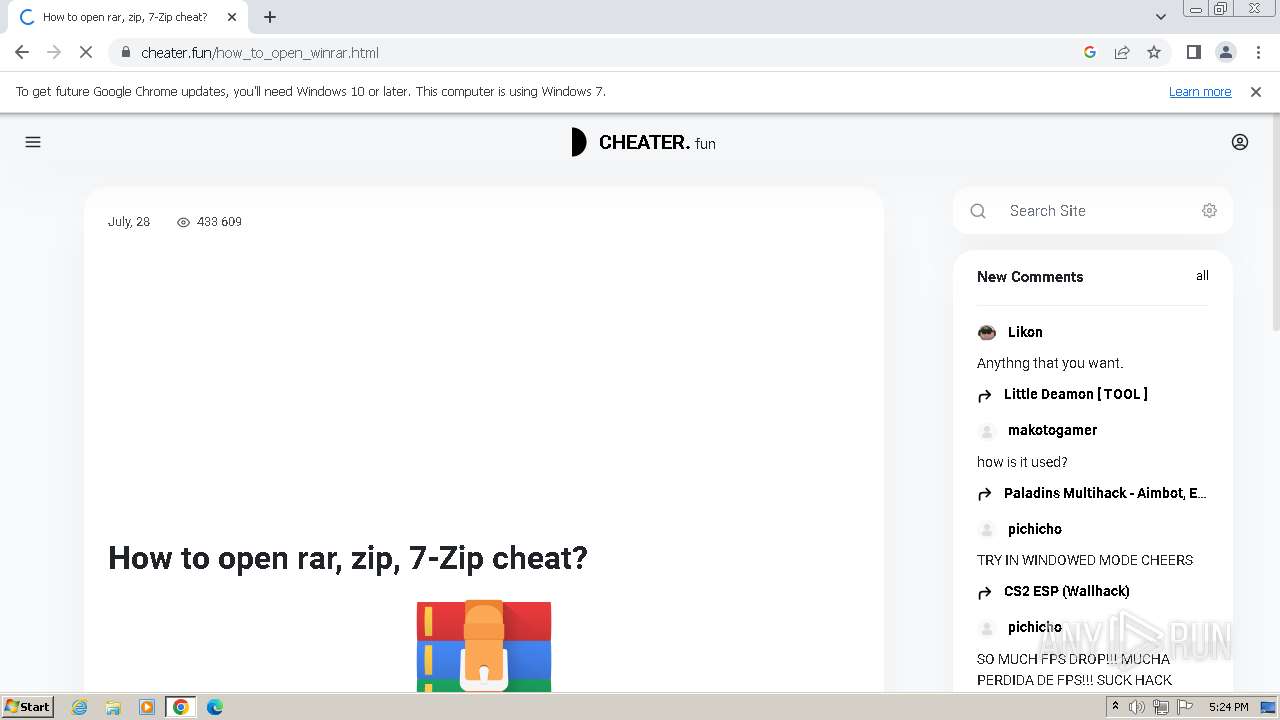Click the Google icon in address bar
This screenshot has height=720, width=1280.
coord(1090,52)
